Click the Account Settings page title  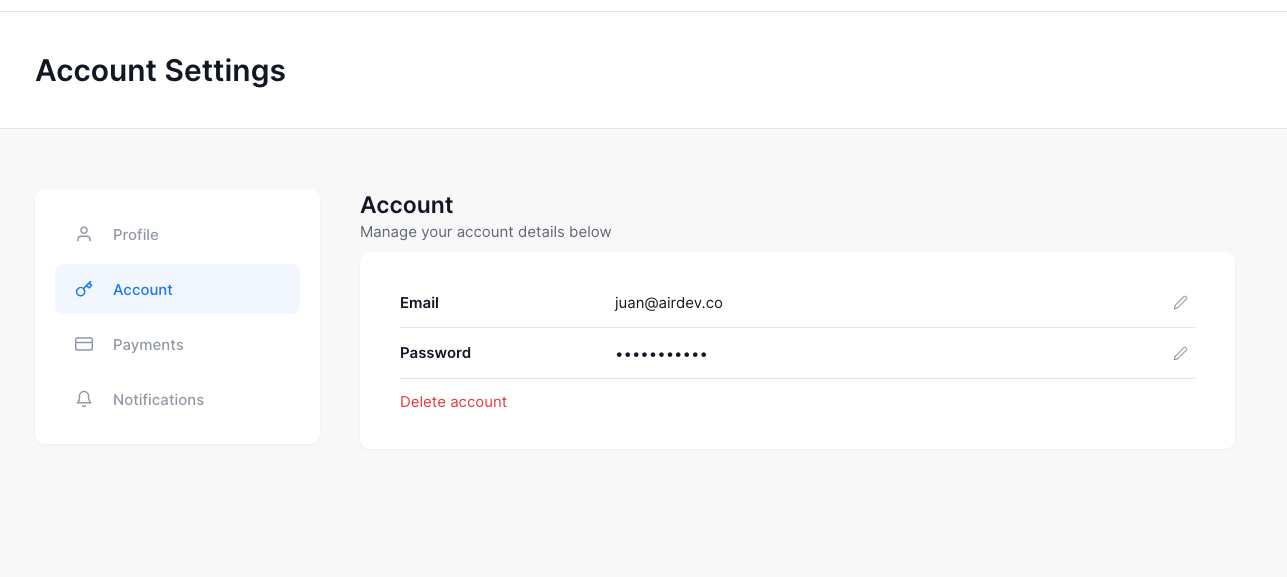pos(160,71)
